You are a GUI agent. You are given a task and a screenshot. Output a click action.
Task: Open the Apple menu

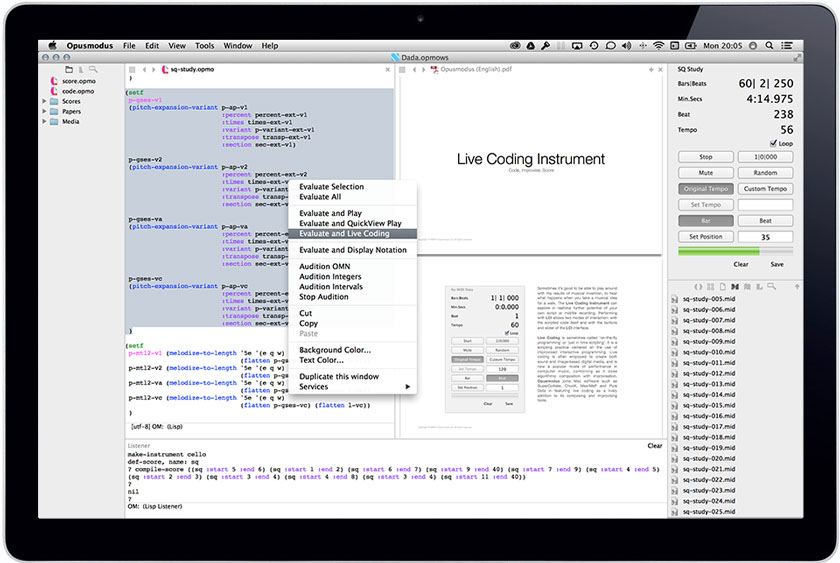52,46
